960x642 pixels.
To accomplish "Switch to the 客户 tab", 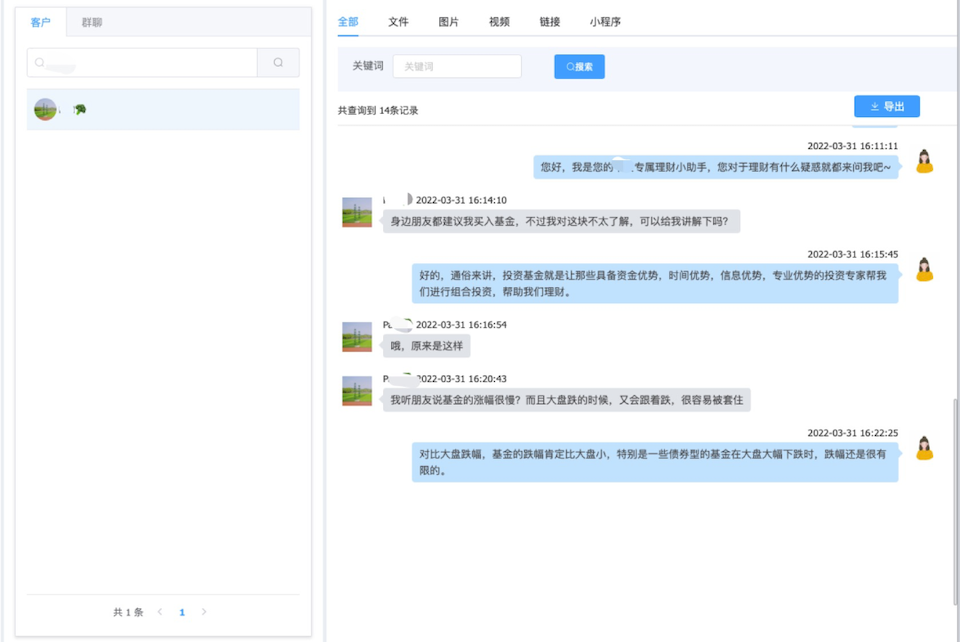I will [41, 22].
